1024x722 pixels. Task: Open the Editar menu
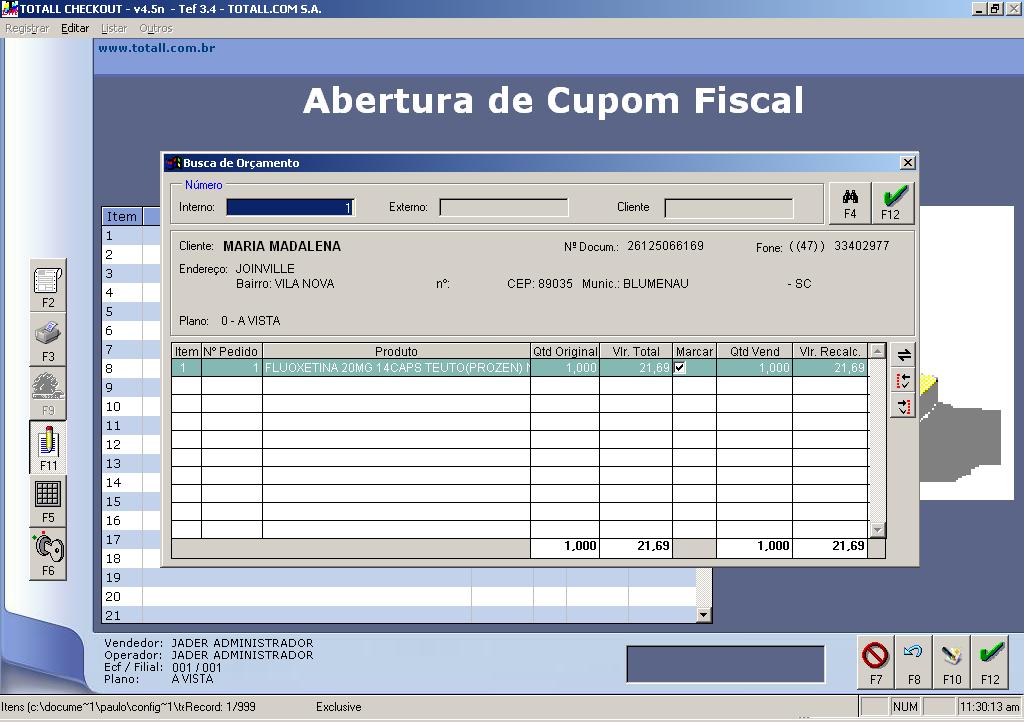click(x=75, y=28)
